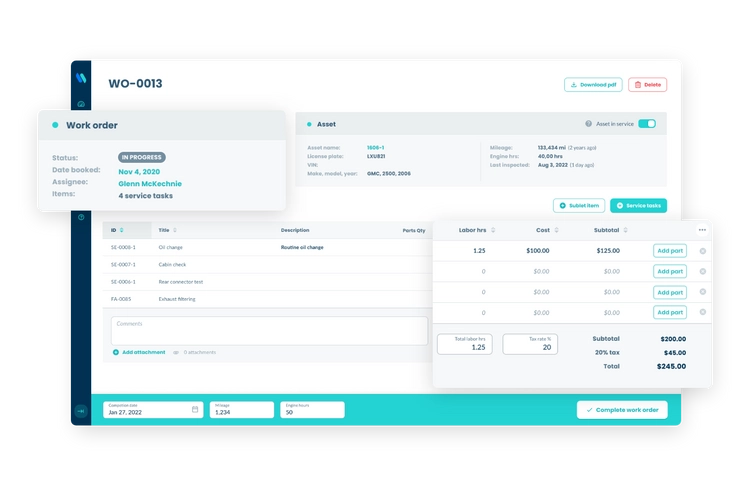Open calendar picker in Completion date field
This screenshot has width=750, height=486.
(195, 410)
